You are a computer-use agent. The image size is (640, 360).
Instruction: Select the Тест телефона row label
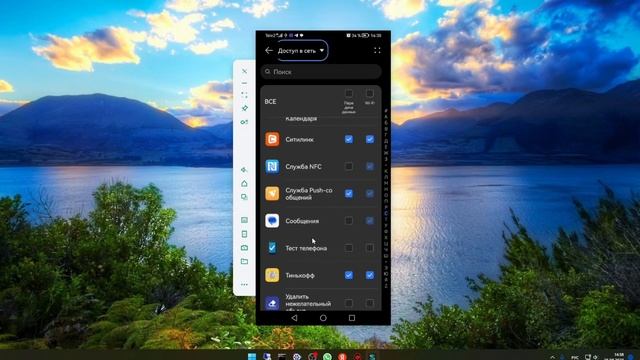tap(306, 248)
